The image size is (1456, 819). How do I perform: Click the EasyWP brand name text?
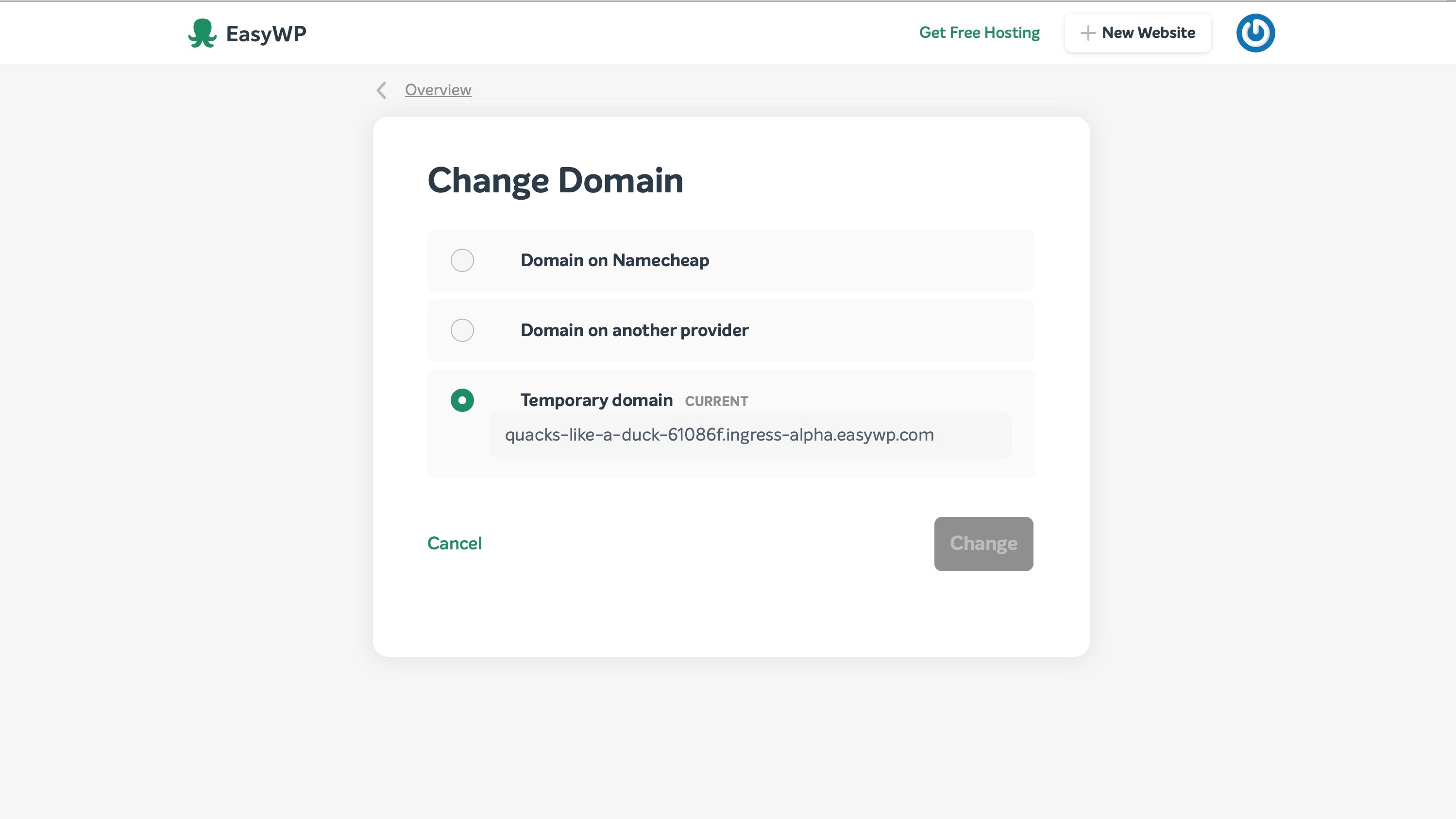(x=266, y=34)
